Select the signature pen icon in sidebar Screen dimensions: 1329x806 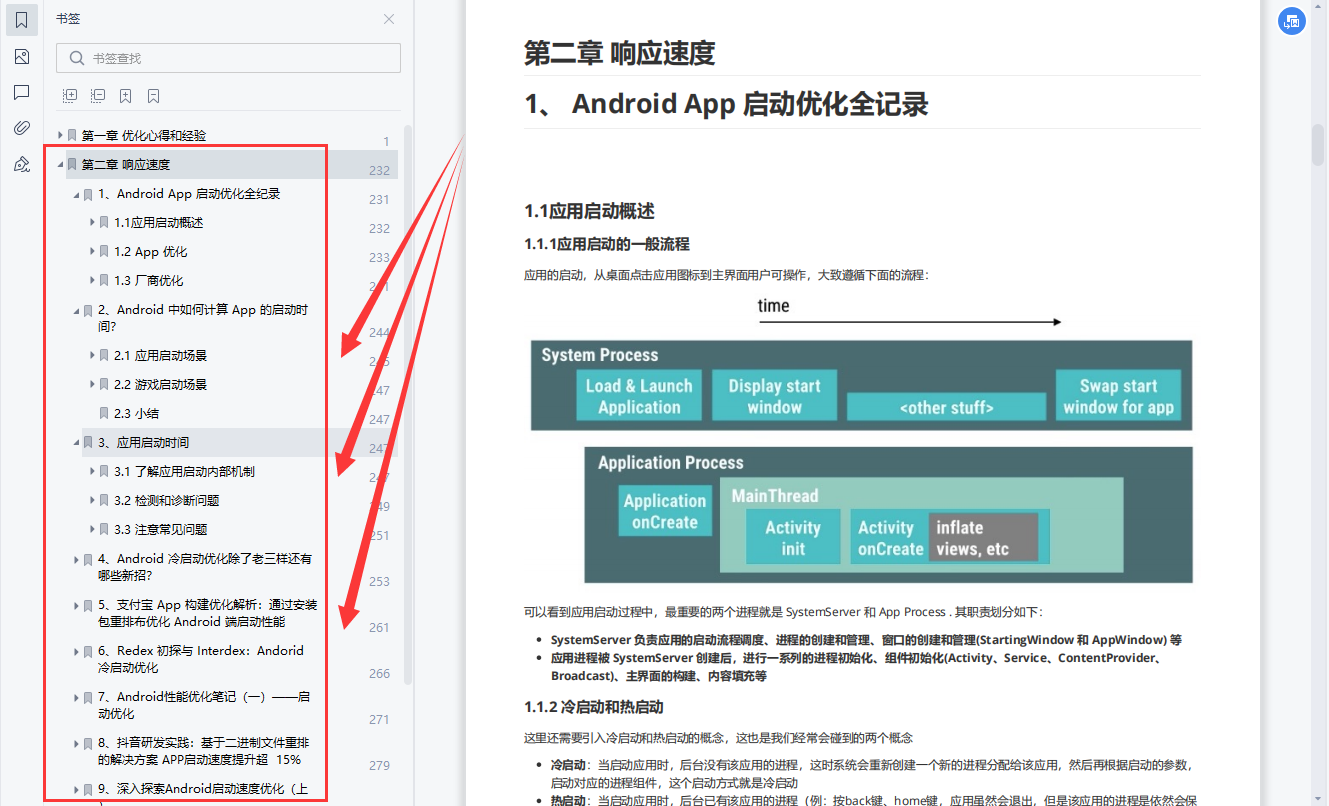21,163
